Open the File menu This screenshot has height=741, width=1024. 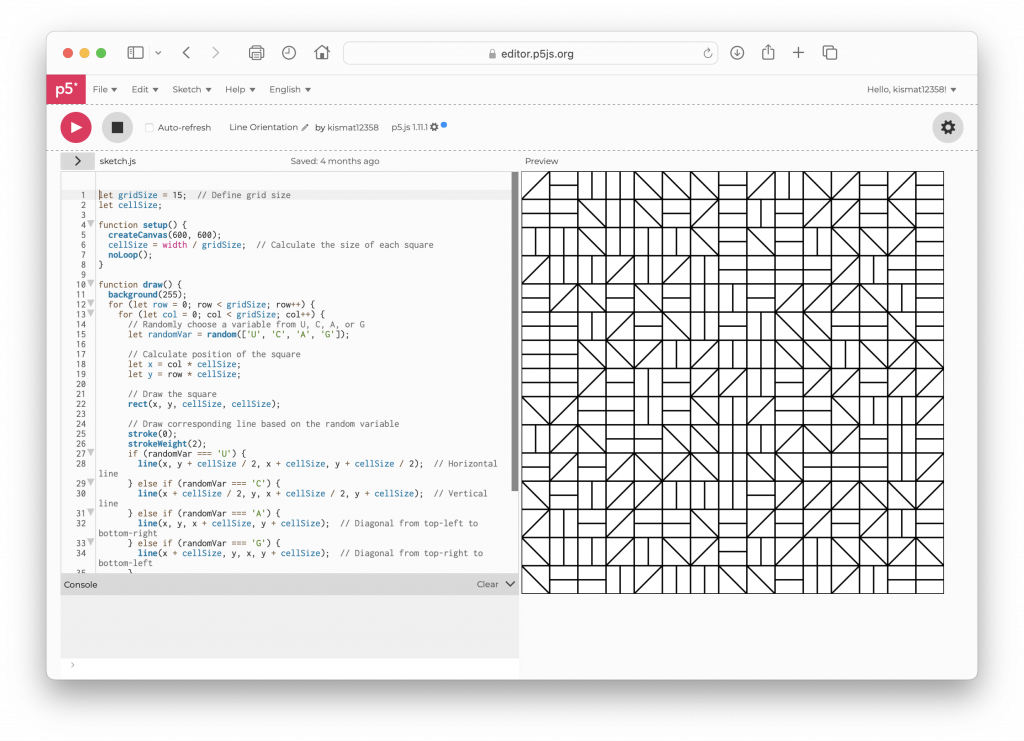(104, 89)
